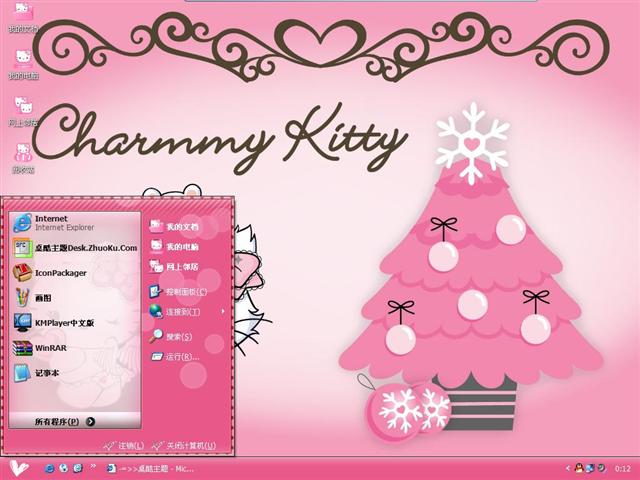Click Turn Off Computer (关闭计算机) button

click(183, 446)
